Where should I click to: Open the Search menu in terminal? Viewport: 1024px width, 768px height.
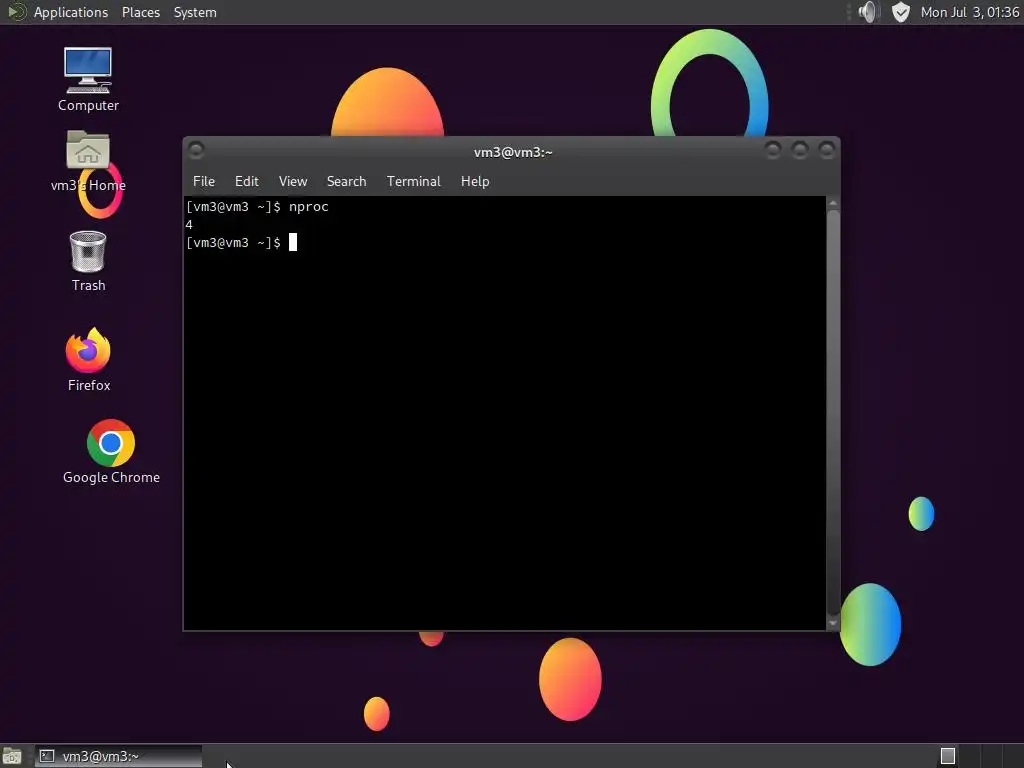click(x=346, y=182)
